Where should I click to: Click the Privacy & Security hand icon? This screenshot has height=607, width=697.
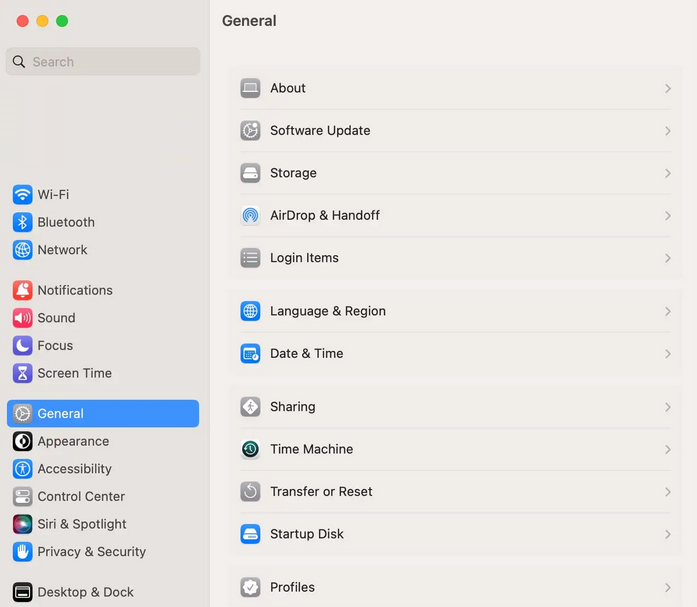pyautogui.click(x=22, y=551)
